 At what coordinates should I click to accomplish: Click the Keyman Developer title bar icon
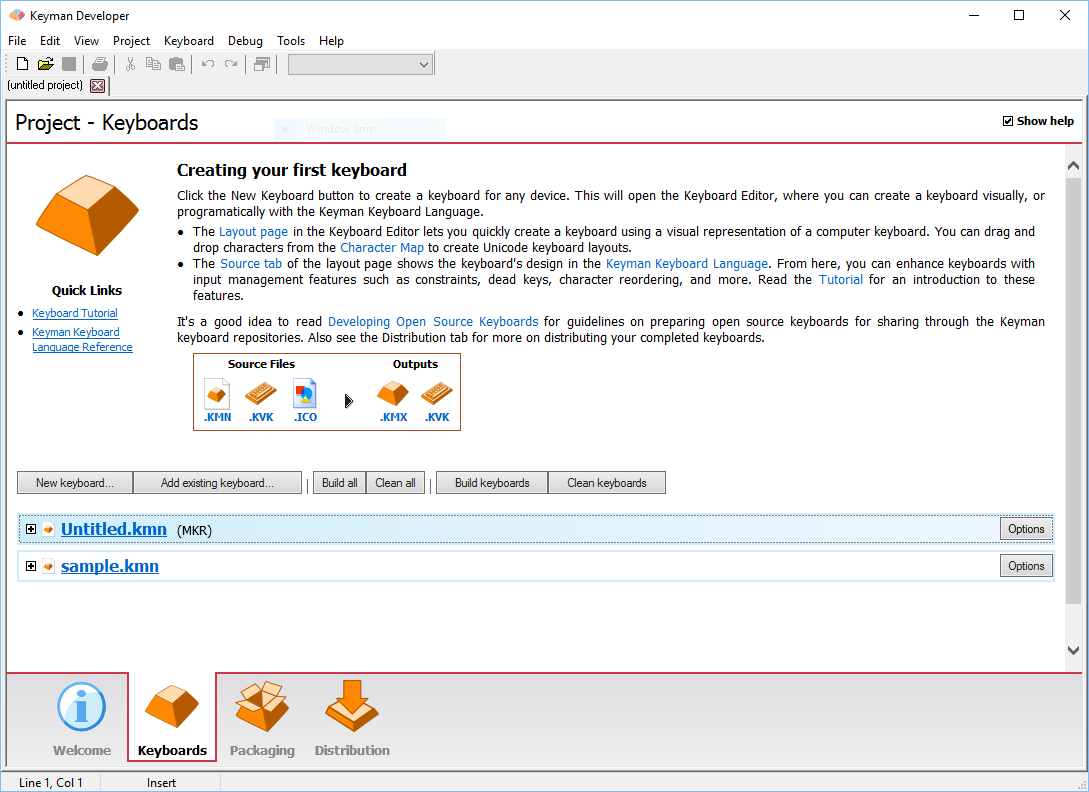point(17,15)
